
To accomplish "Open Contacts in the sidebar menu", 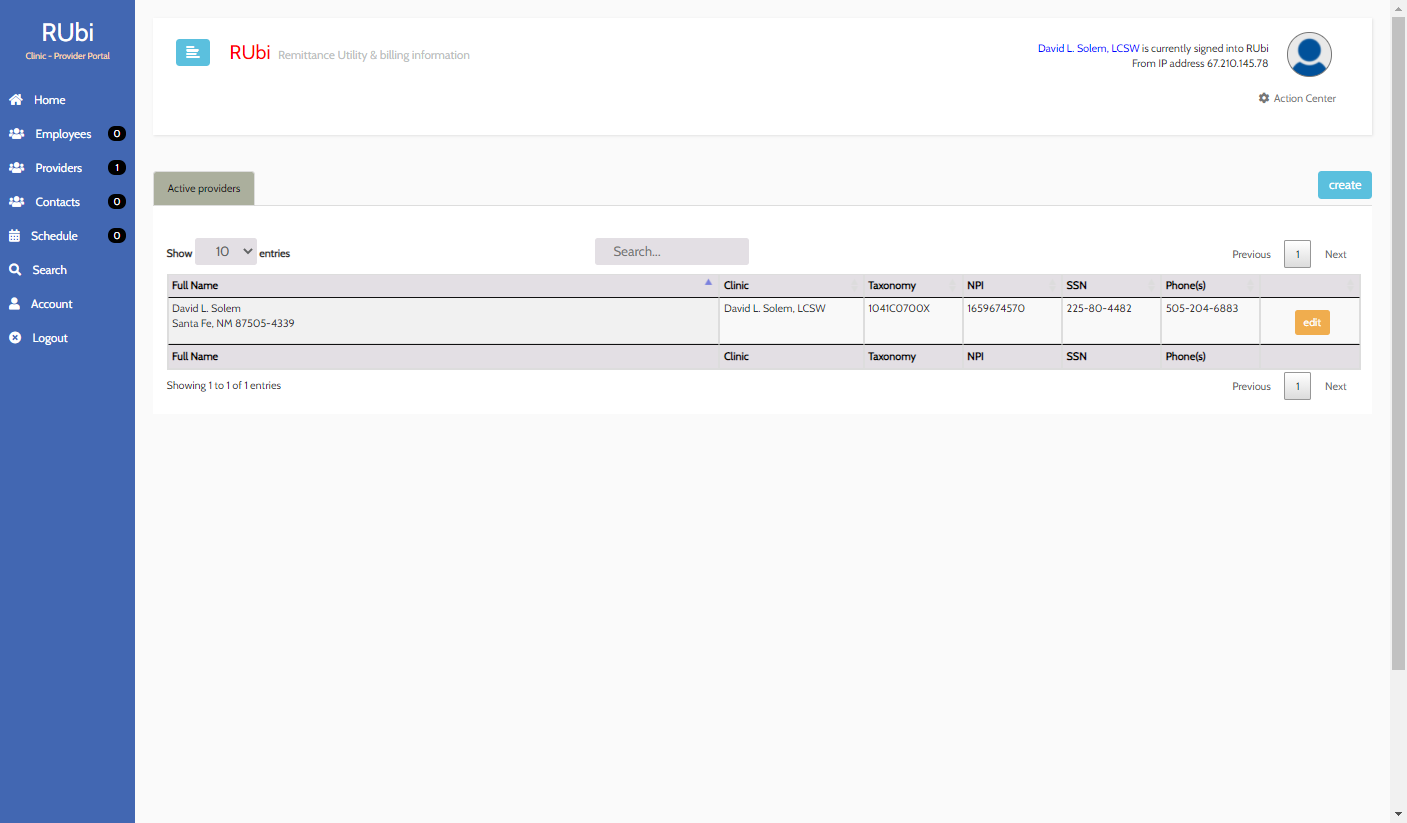I will coord(57,202).
